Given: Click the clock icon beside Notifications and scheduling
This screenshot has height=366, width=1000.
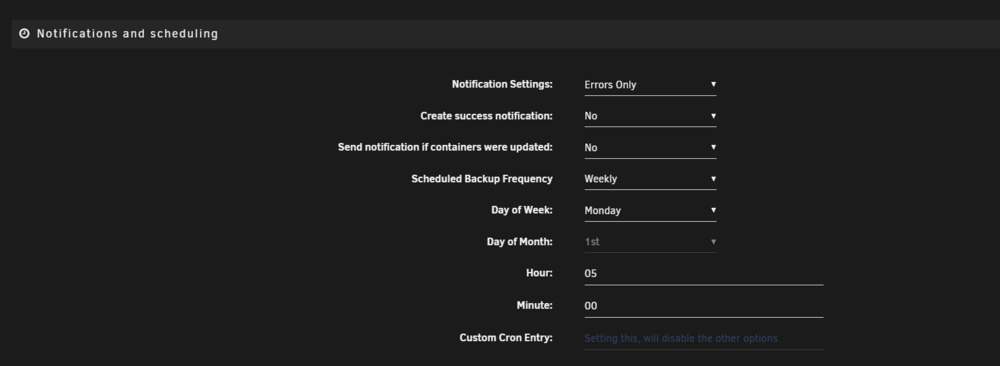Looking at the screenshot, I should [24, 34].
